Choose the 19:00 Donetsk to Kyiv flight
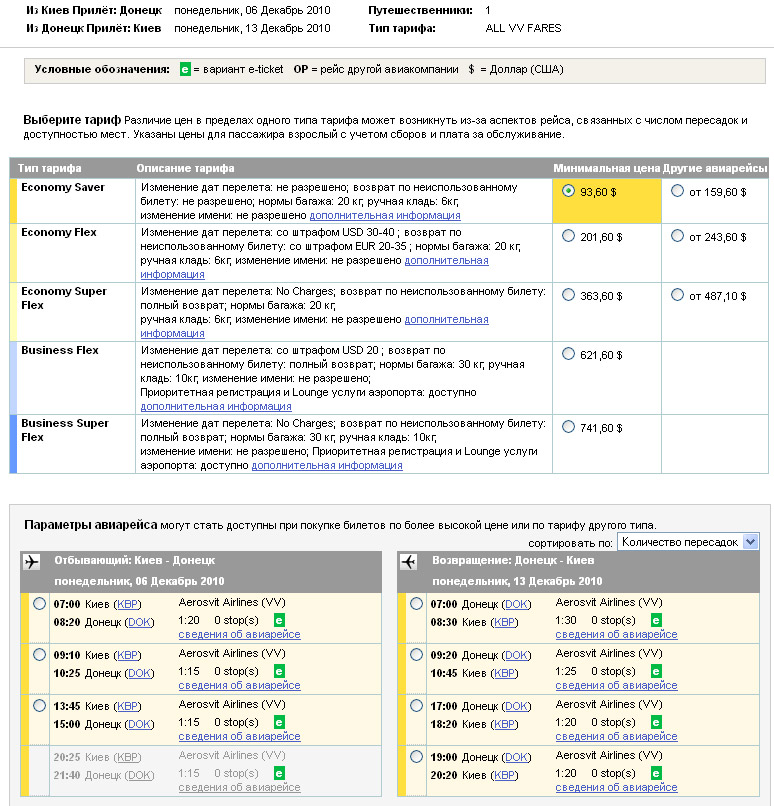Screen dimensions: 774x806 click(x=416, y=756)
